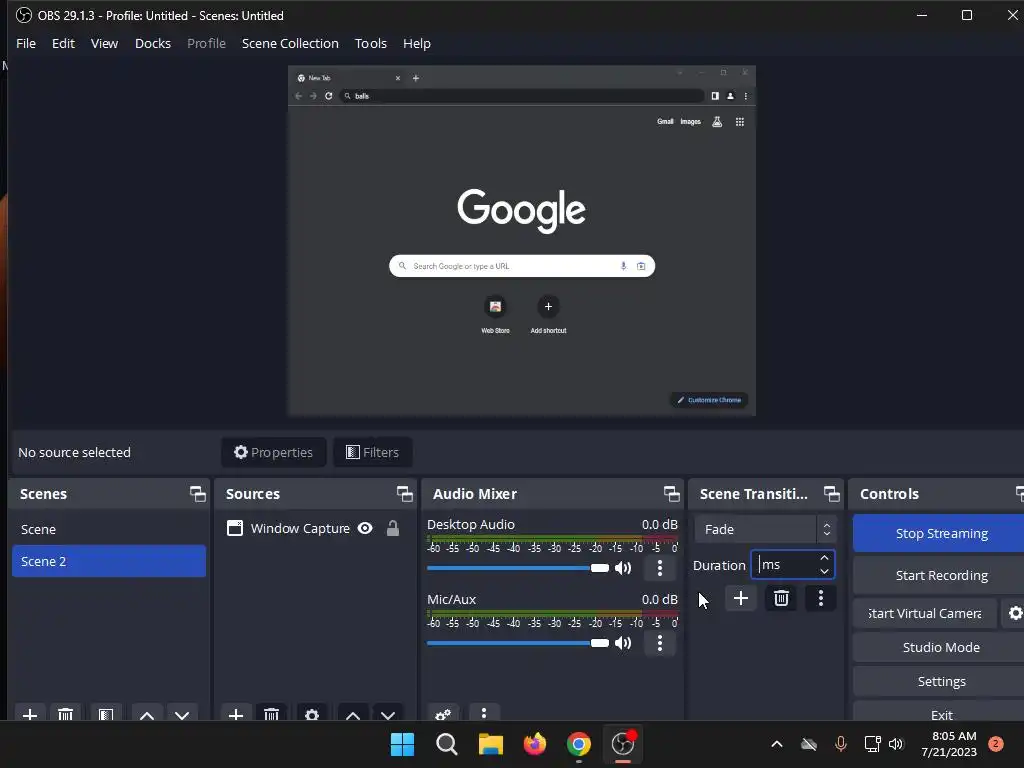Decrease transition Duration with down arrow

click(824, 571)
